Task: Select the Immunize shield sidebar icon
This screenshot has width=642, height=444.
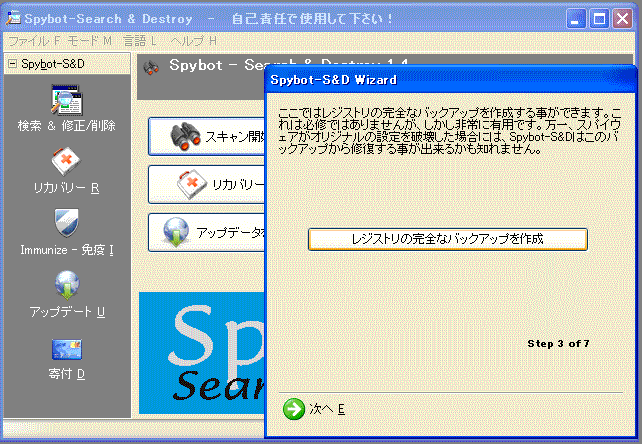Action: pos(66,222)
